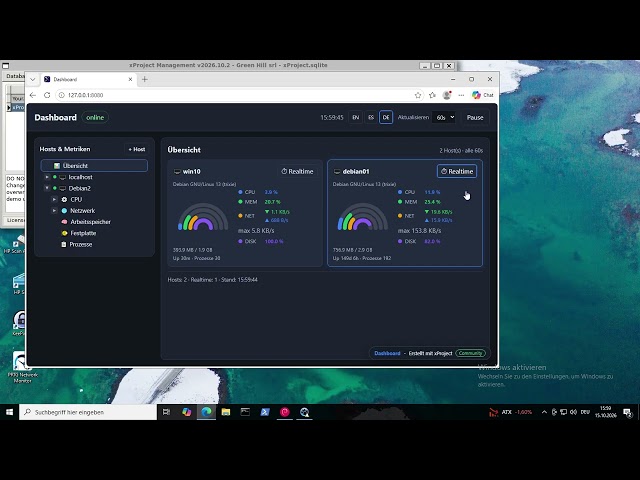Reload the browser page
Screen dimensions: 640x480
click(x=47, y=95)
